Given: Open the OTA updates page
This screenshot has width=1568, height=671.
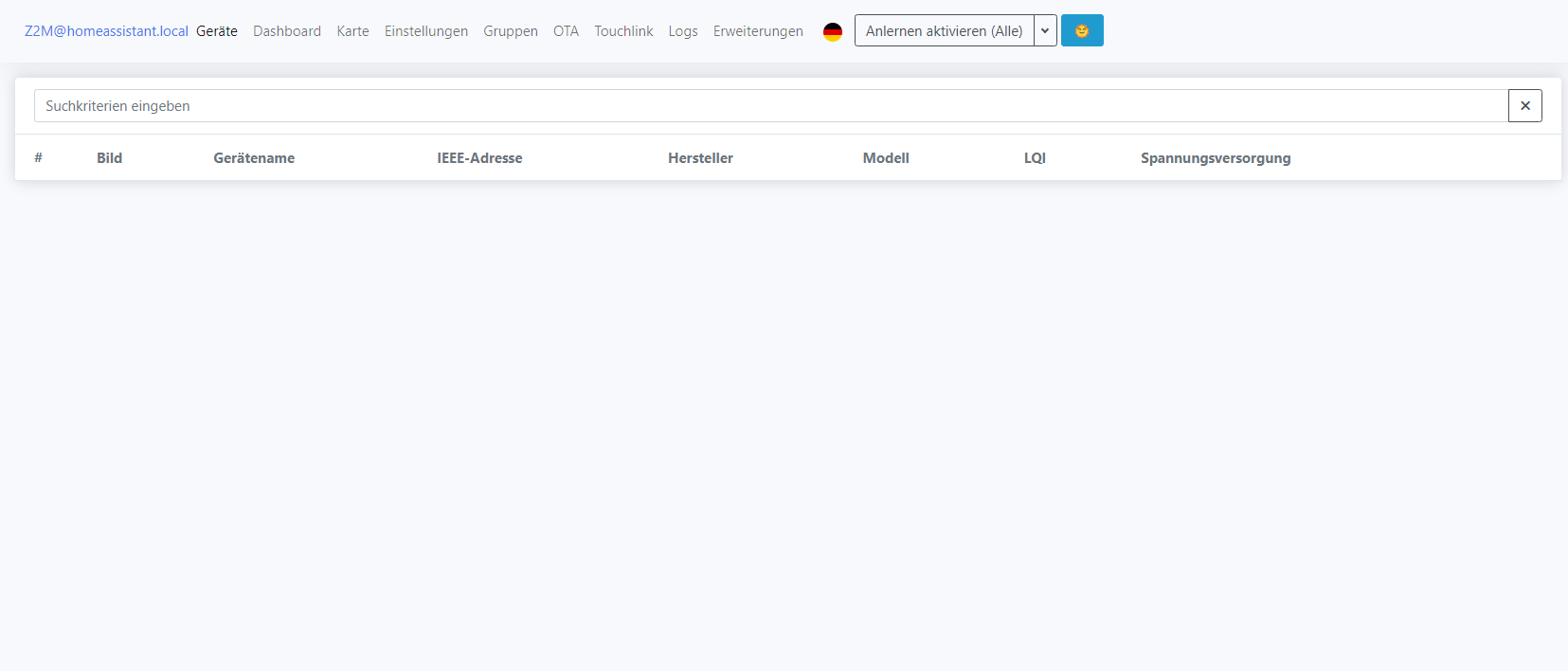Looking at the screenshot, I should (x=566, y=31).
